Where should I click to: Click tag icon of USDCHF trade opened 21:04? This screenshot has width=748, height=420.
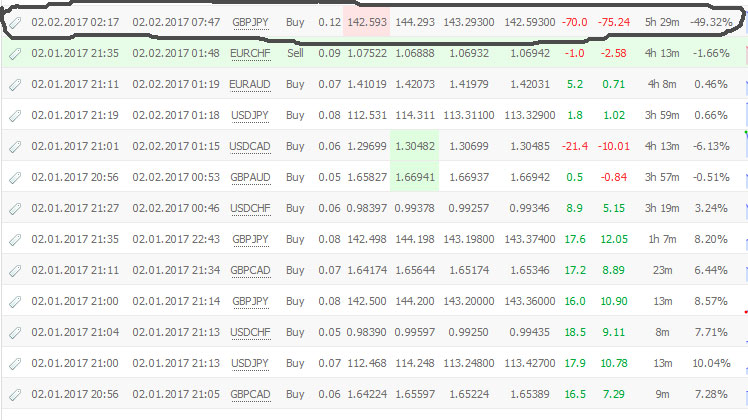[x=15, y=333]
